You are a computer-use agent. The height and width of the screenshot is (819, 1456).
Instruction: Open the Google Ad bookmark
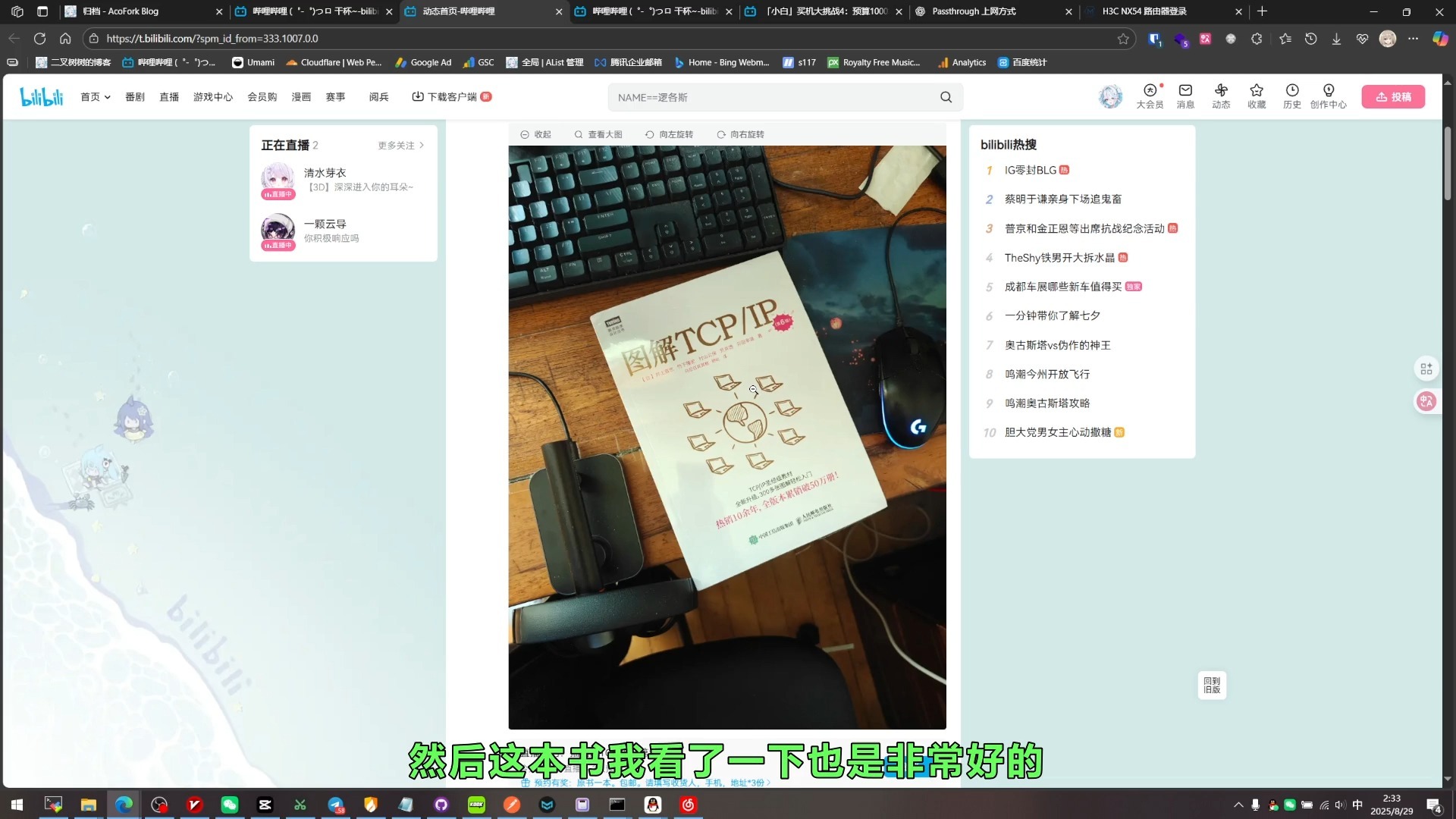423,63
